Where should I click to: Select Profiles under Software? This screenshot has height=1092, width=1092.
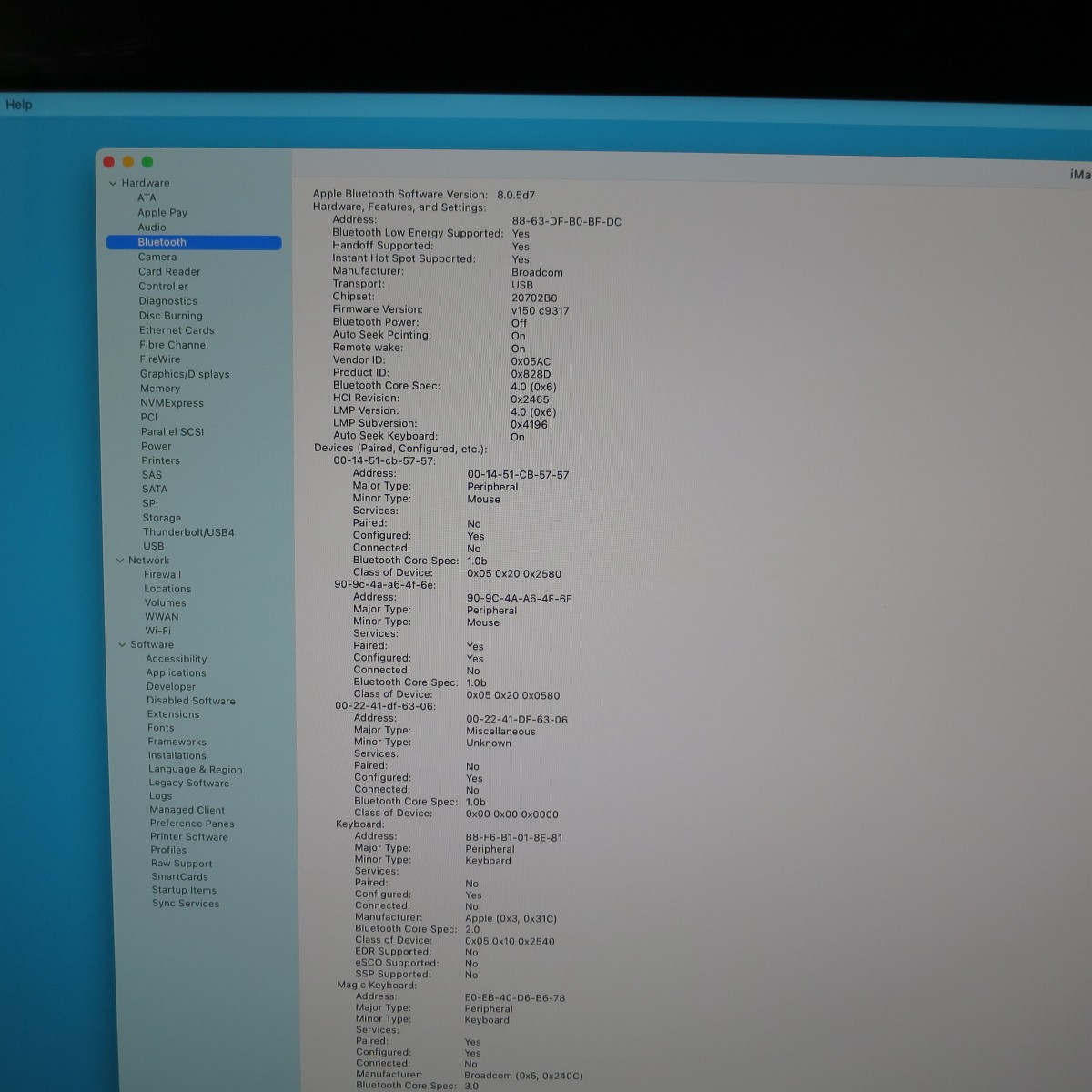tap(168, 850)
